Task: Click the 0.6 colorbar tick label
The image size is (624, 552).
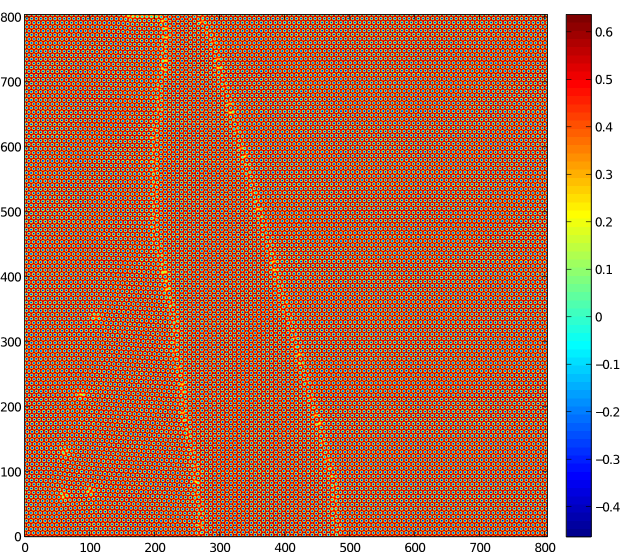Action: coord(604,32)
